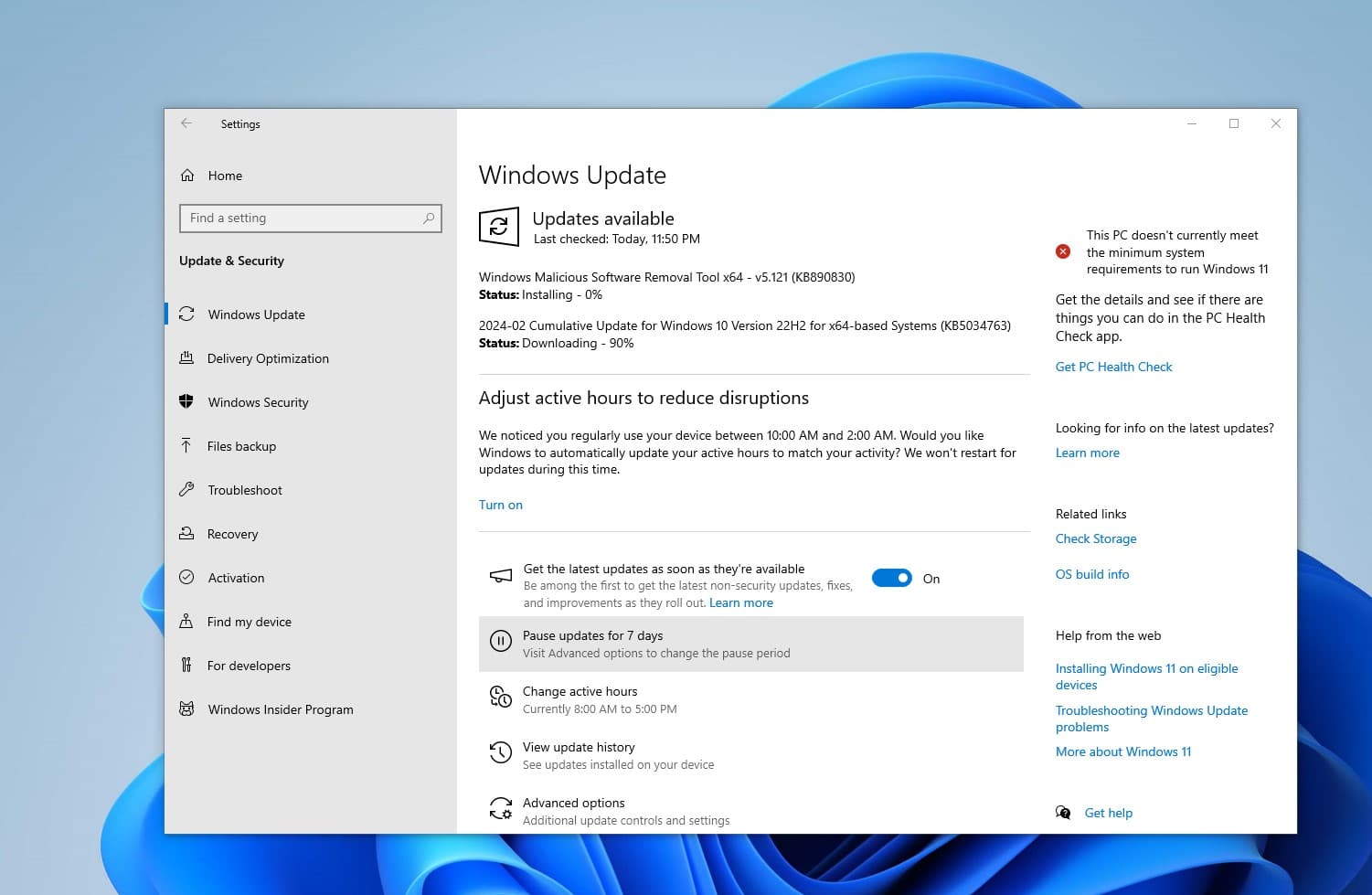Click the Downloading - 90% status
This screenshot has width=1372, height=895.
578,343
